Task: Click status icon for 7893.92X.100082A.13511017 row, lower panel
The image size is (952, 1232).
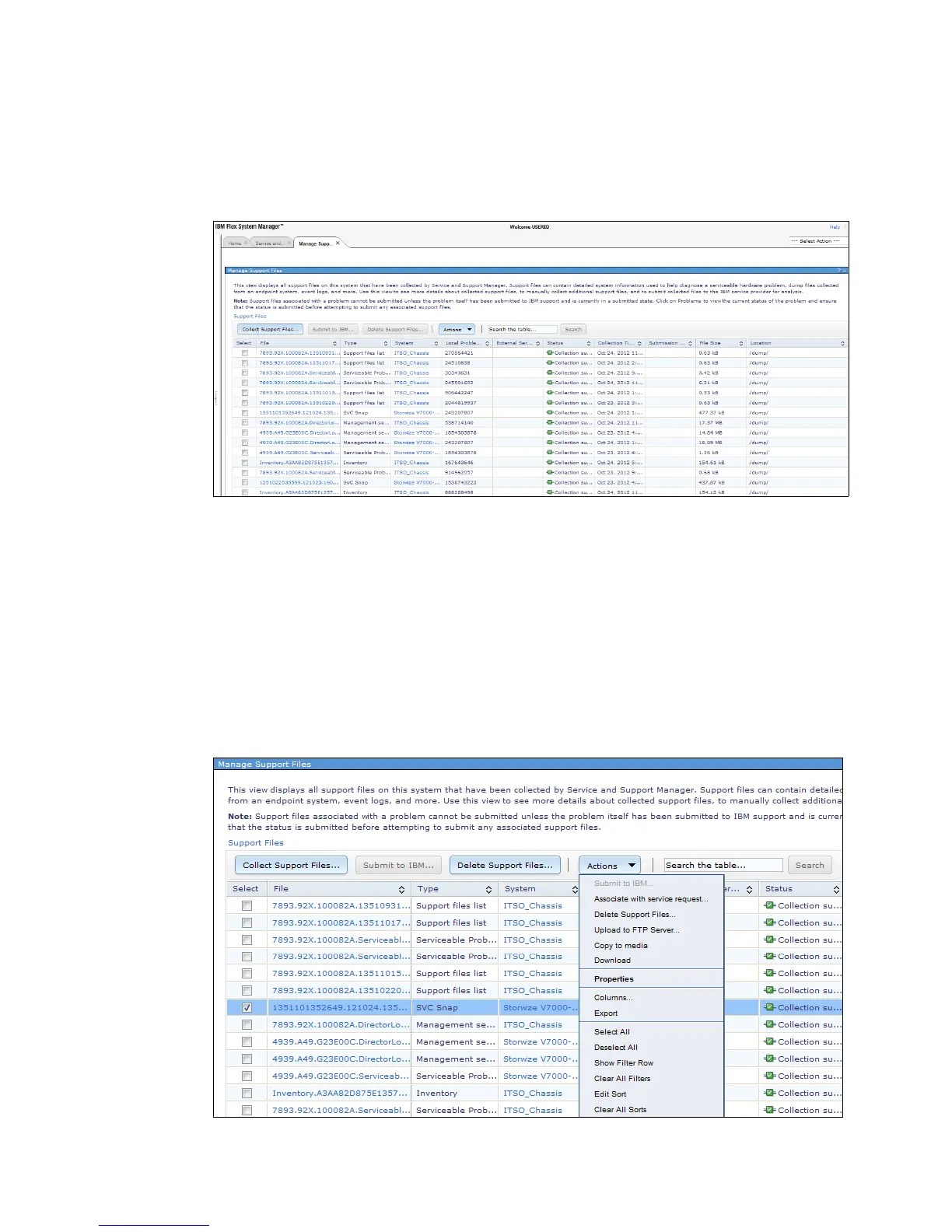Action: click(770, 922)
